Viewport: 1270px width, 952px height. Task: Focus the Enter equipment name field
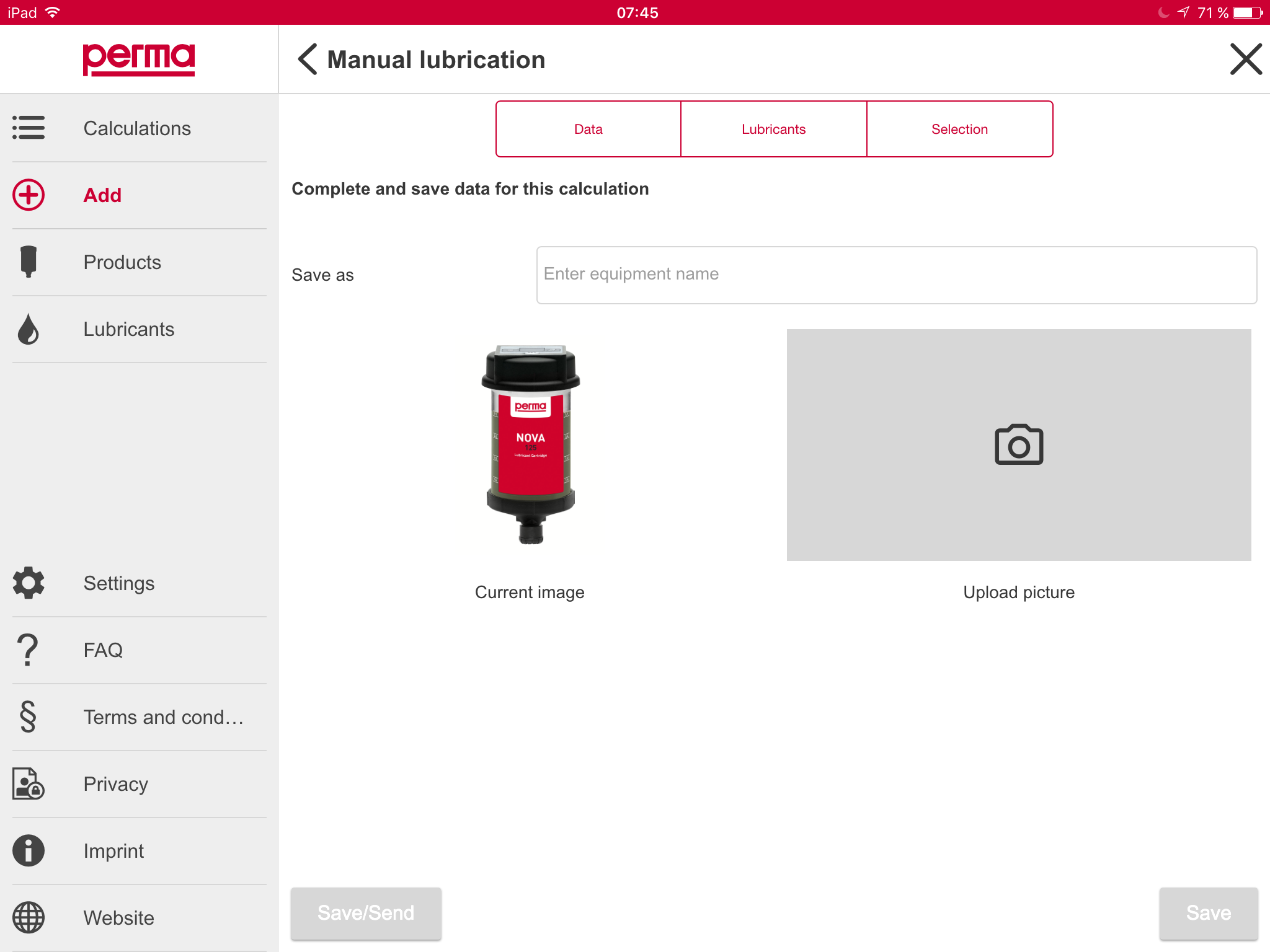896,275
